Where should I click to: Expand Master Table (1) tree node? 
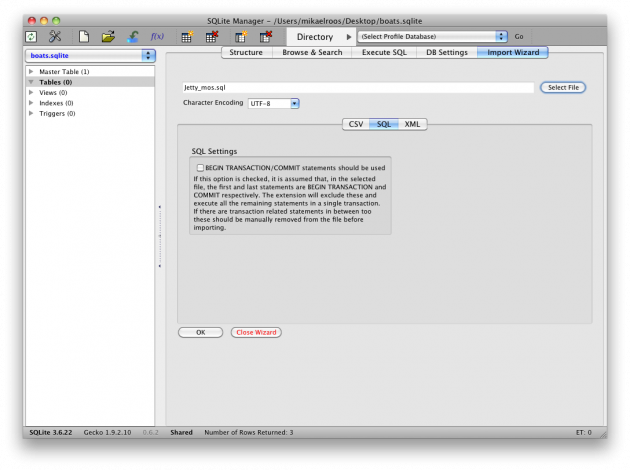[31, 72]
